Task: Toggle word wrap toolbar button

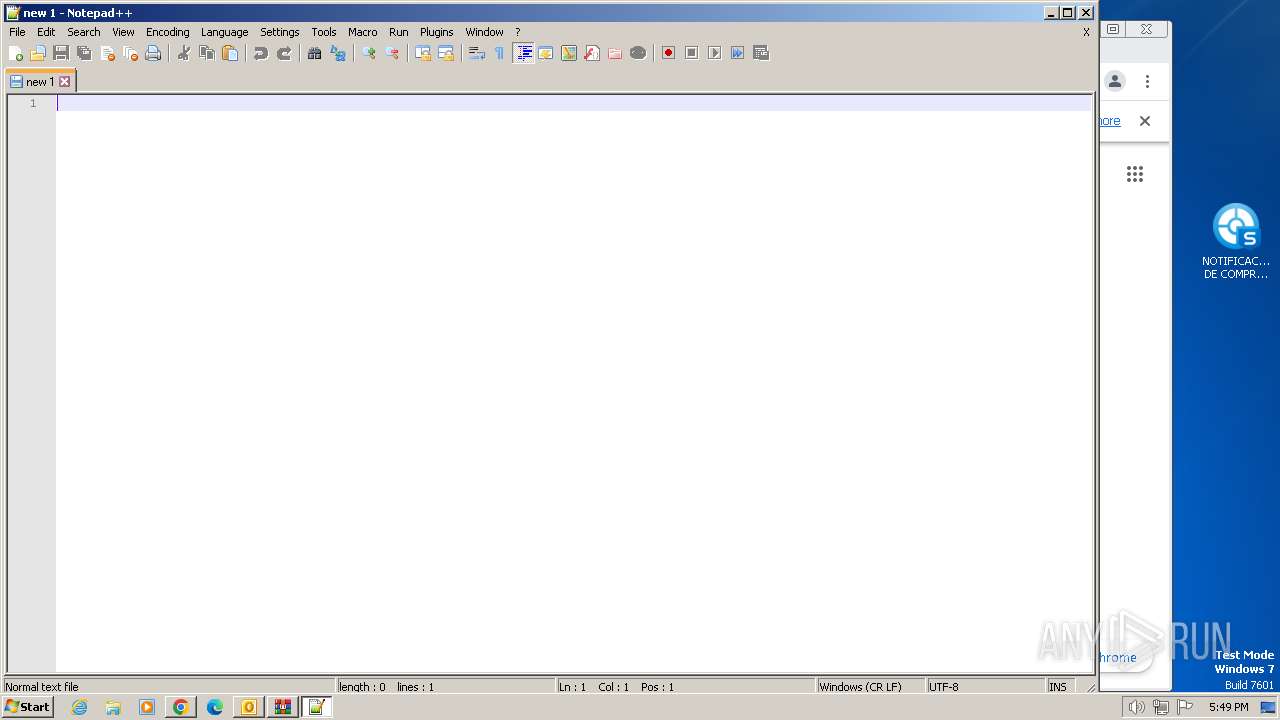Action: (477, 53)
